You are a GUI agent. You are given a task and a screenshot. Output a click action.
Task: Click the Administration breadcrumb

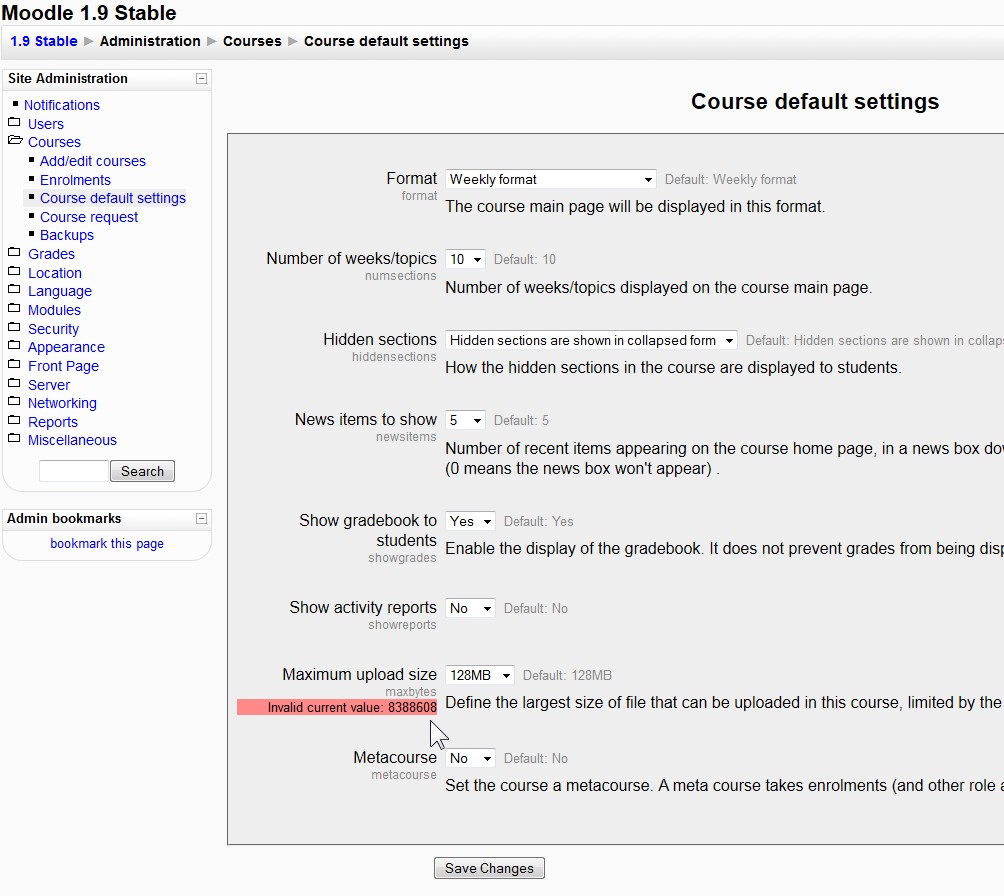point(150,42)
